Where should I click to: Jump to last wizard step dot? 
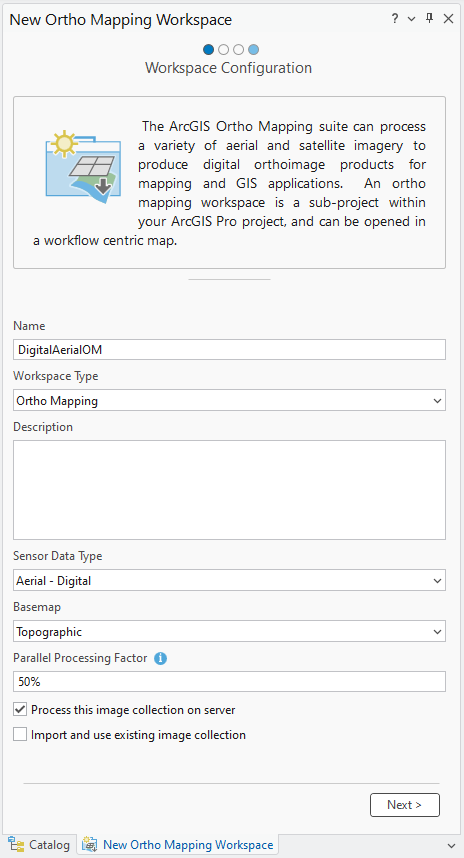coord(253,50)
